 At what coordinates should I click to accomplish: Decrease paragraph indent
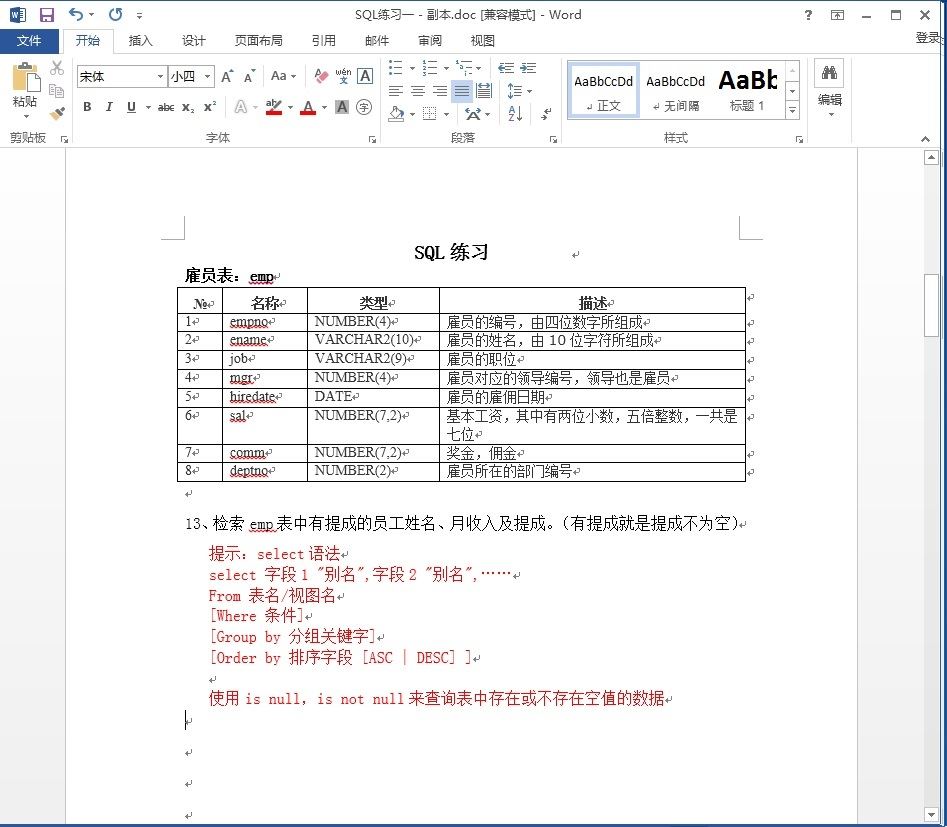click(506, 68)
